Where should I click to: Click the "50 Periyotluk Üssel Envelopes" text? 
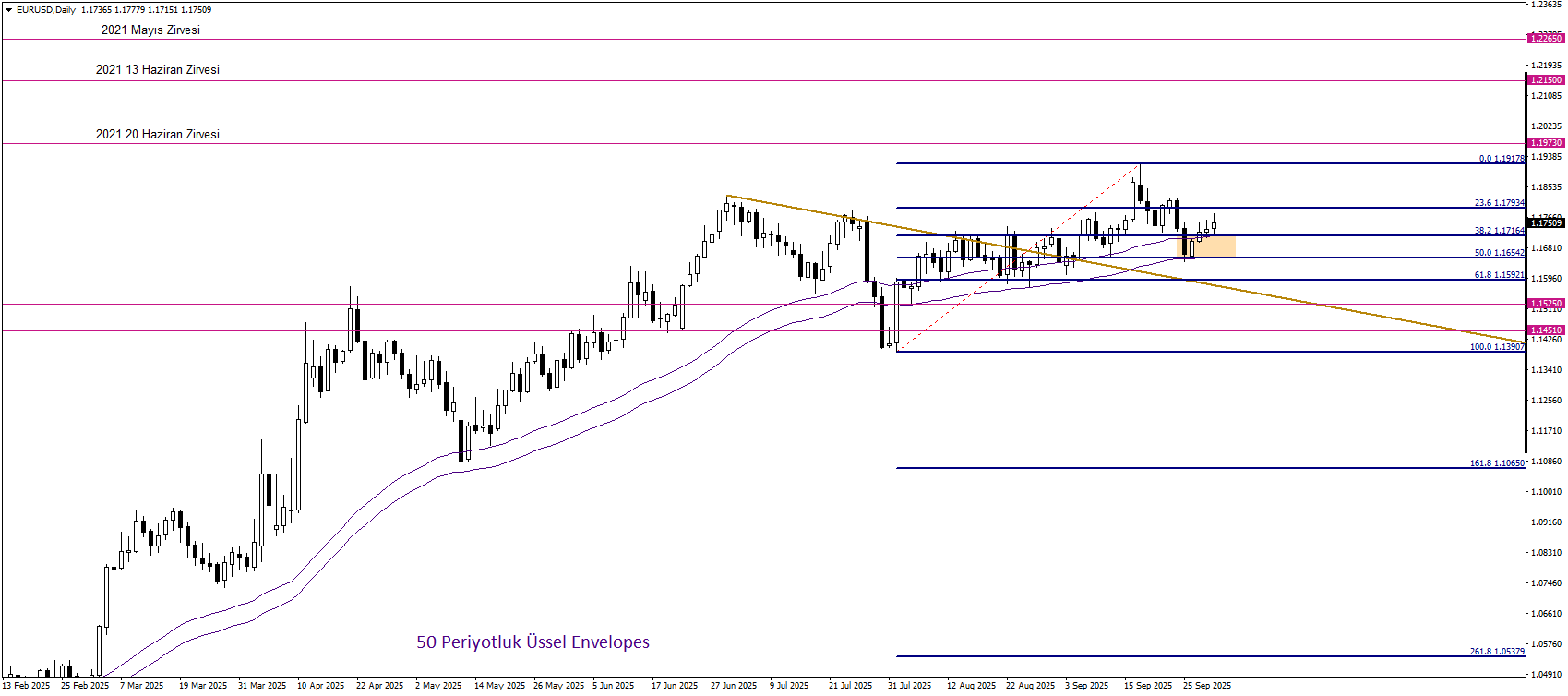(533, 642)
